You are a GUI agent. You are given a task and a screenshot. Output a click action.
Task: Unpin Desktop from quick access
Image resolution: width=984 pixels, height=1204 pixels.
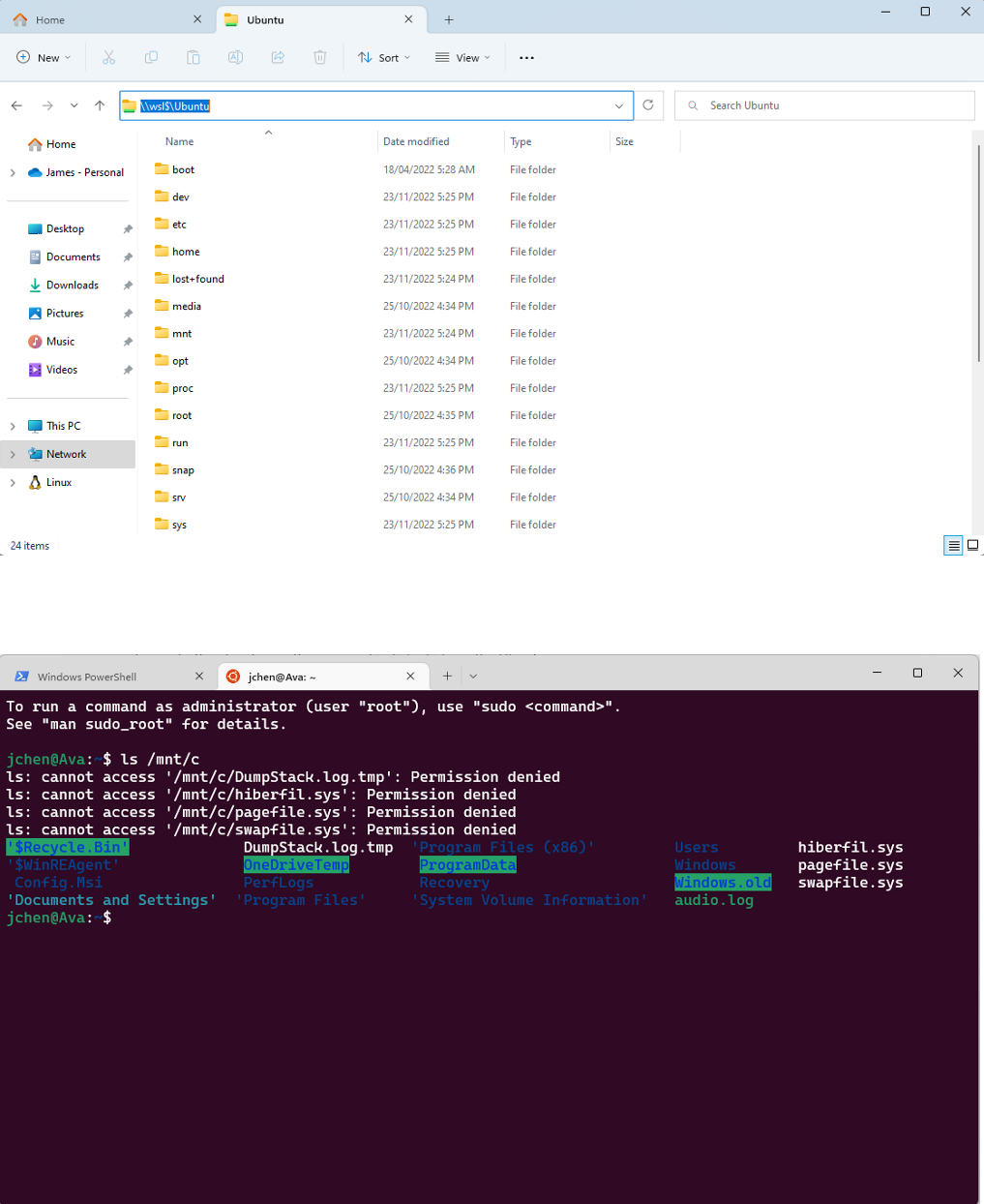[x=128, y=229]
